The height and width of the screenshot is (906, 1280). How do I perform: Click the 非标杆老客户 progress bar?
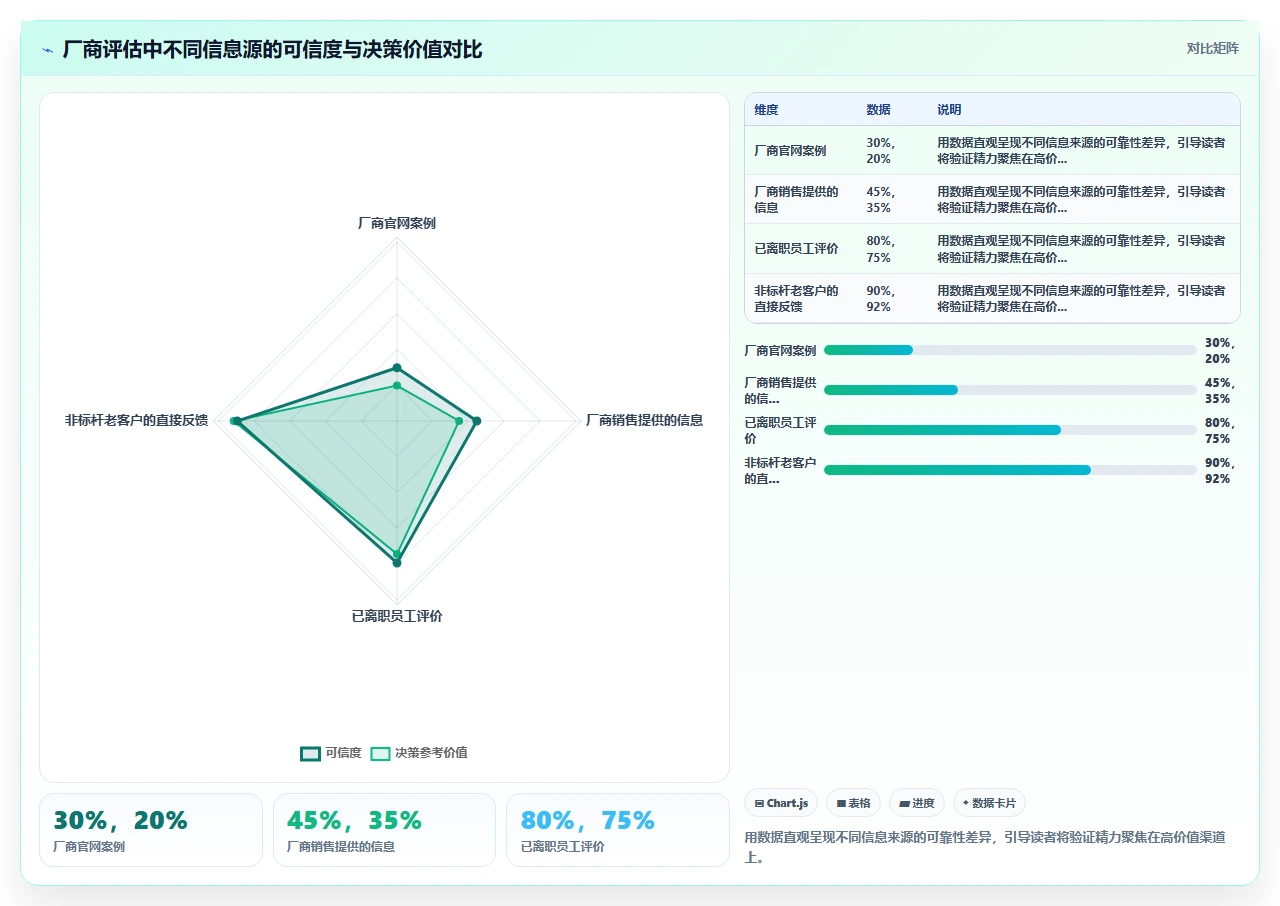1010,470
